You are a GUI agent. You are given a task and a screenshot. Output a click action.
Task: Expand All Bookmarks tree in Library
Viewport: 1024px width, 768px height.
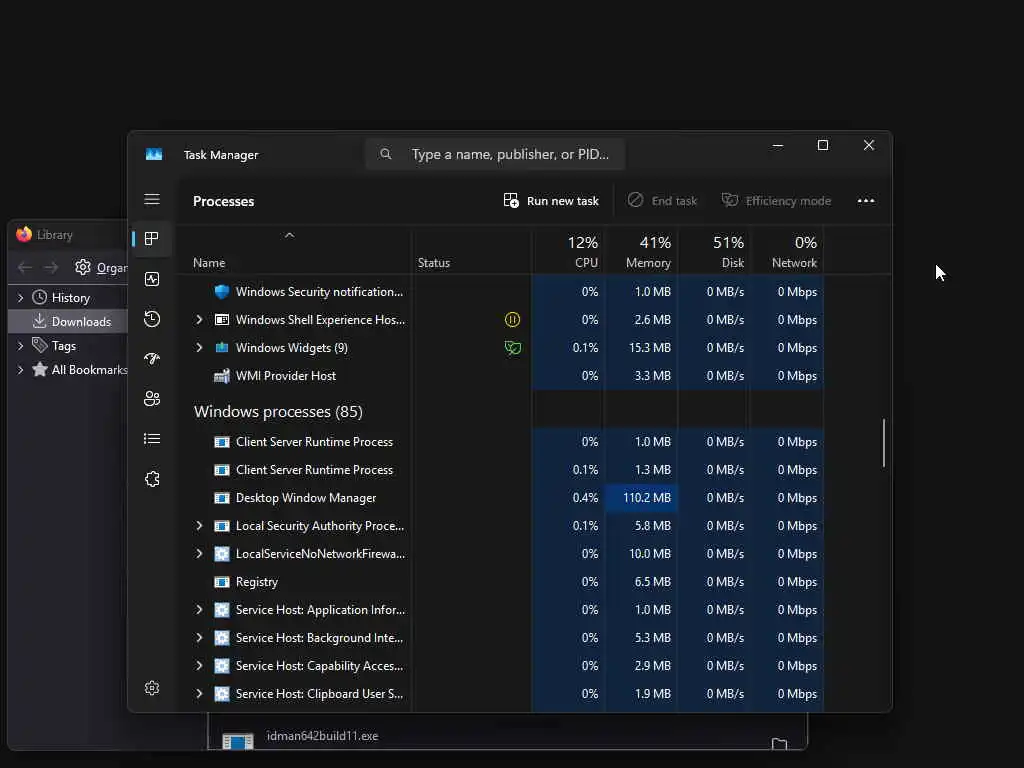(x=20, y=370)
